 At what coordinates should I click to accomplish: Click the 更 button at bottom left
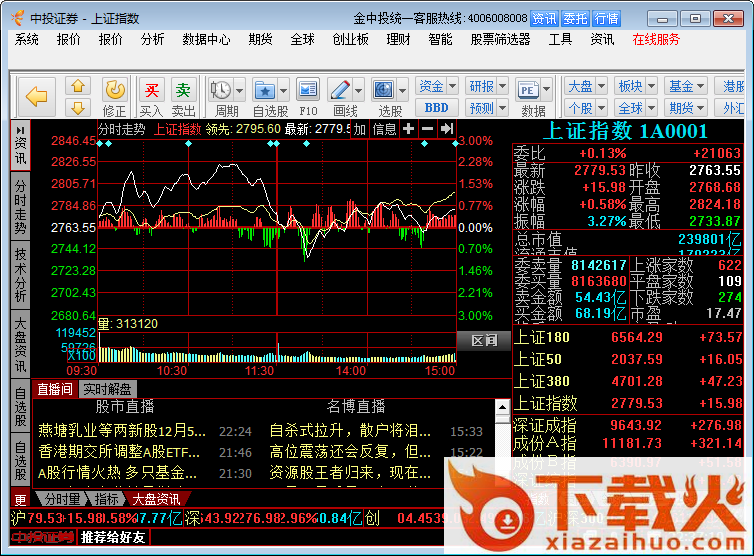point(20,500)
